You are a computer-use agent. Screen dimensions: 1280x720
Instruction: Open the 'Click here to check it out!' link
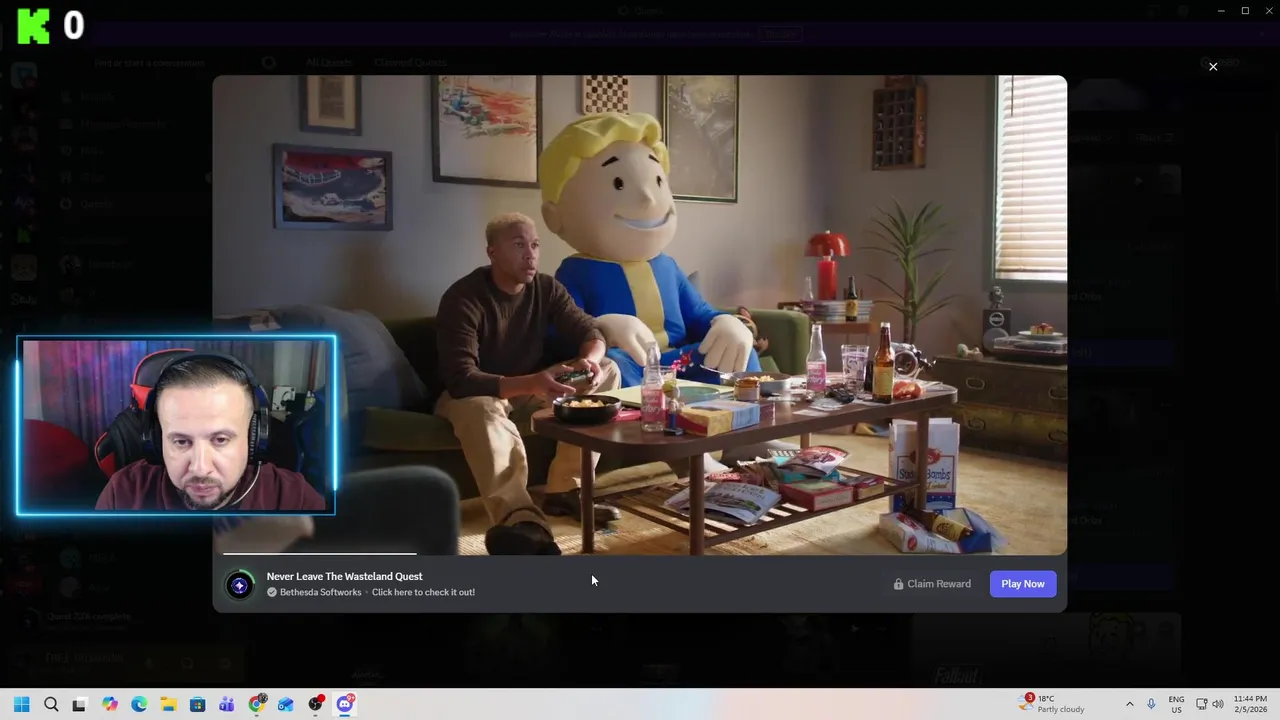(x=423, y=592)
